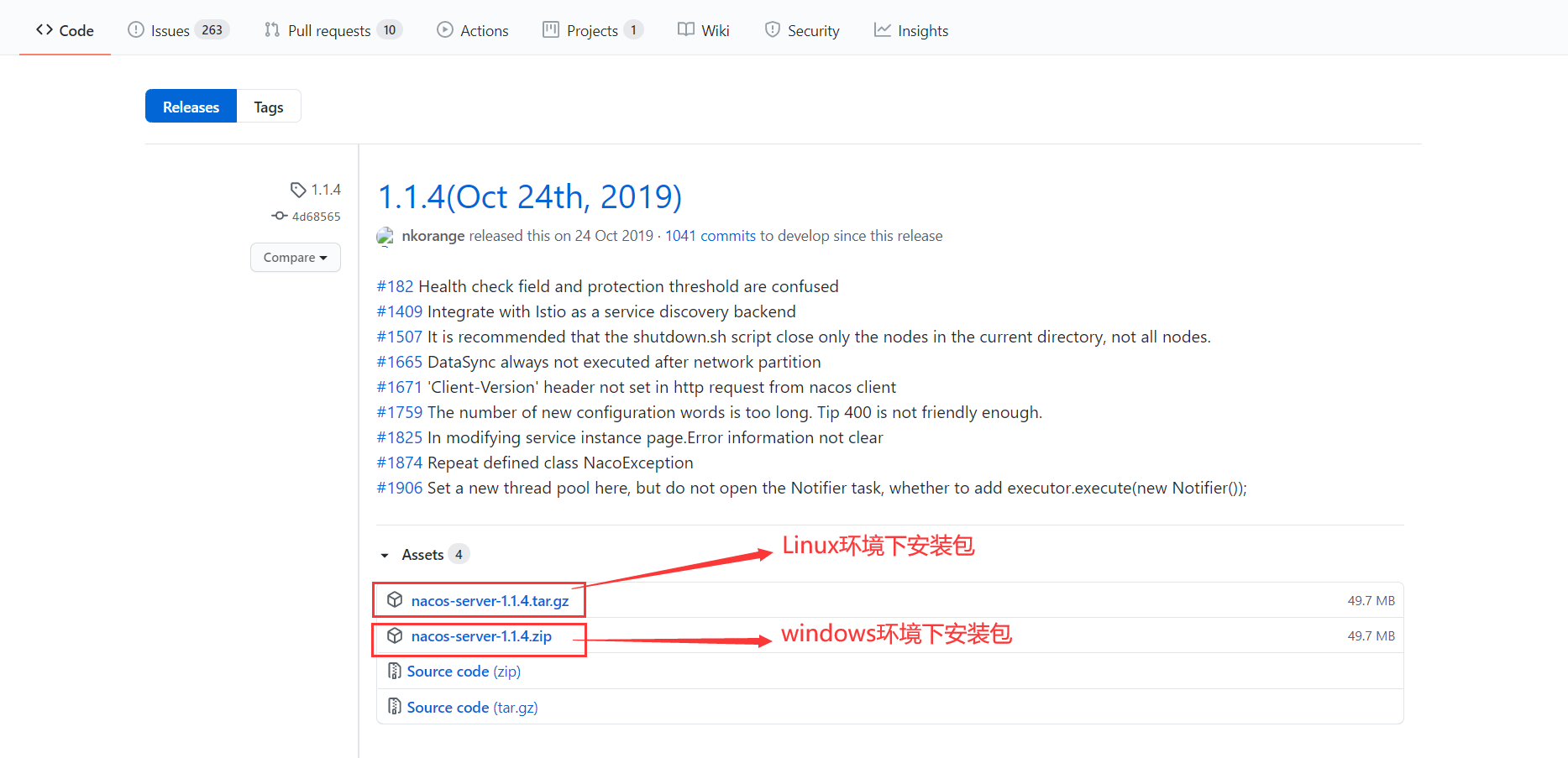Image resolution: width=1568 pixels, height=758 pixels.
Task: Click the tag icon beside 1.1.4
Action: tap(298, 190)
